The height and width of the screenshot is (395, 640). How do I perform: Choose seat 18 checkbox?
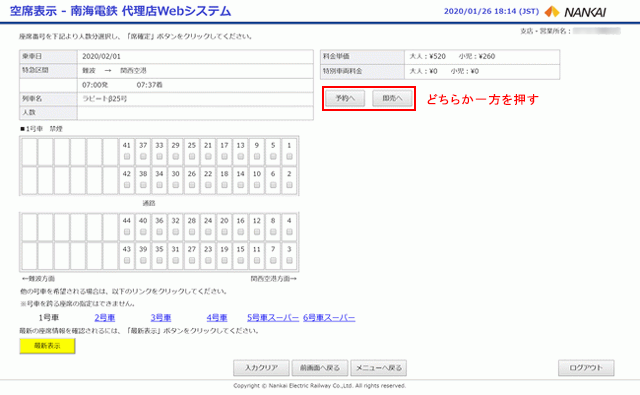point(224,185)
